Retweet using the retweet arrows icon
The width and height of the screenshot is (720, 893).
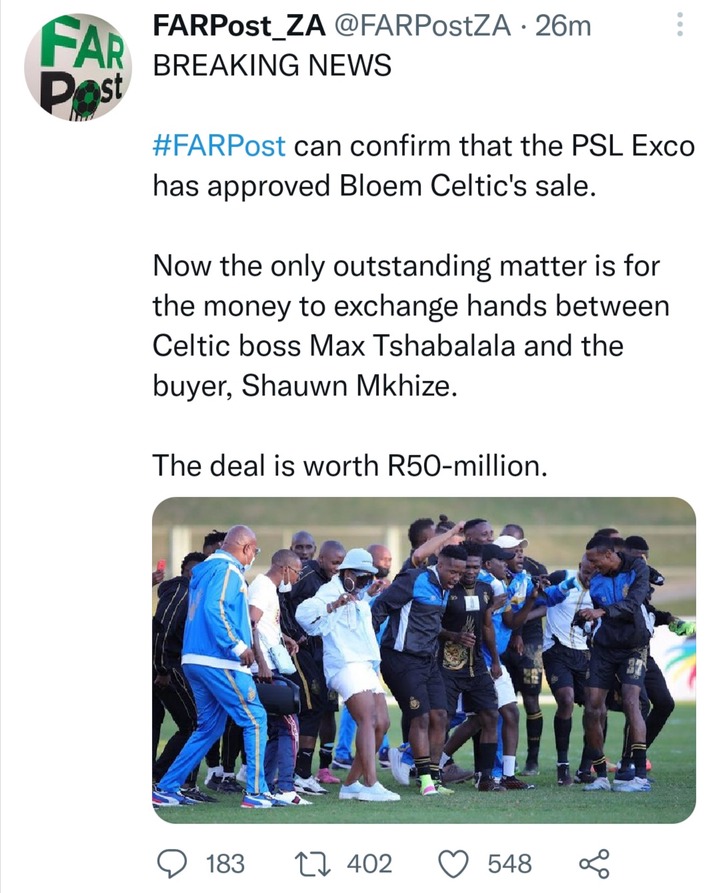tap(314, 863)
